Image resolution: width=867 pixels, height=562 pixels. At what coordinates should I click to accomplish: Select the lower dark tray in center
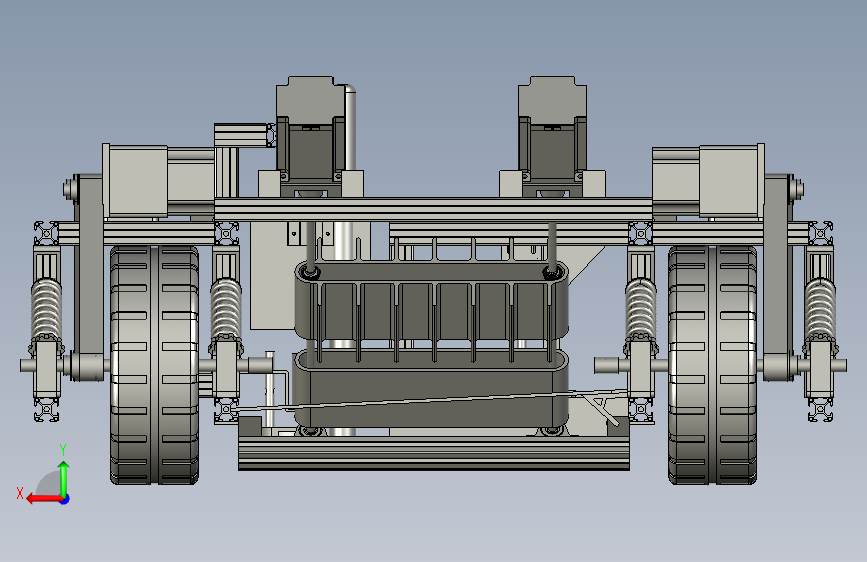tap(430, 390)
